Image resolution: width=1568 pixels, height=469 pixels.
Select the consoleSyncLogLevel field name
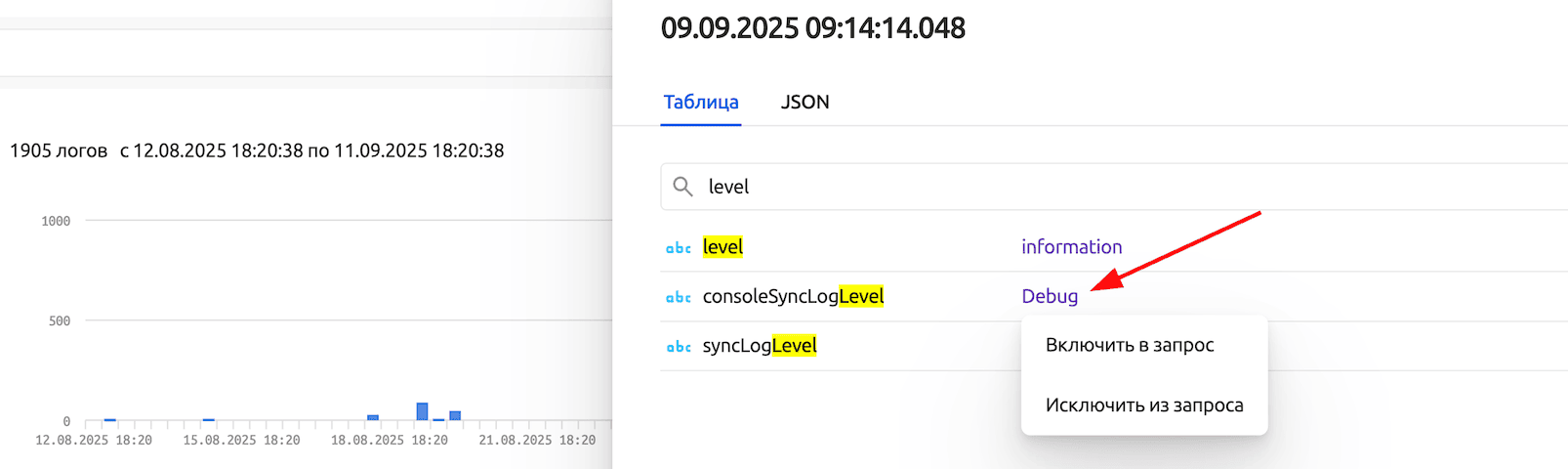coord(793,296)
